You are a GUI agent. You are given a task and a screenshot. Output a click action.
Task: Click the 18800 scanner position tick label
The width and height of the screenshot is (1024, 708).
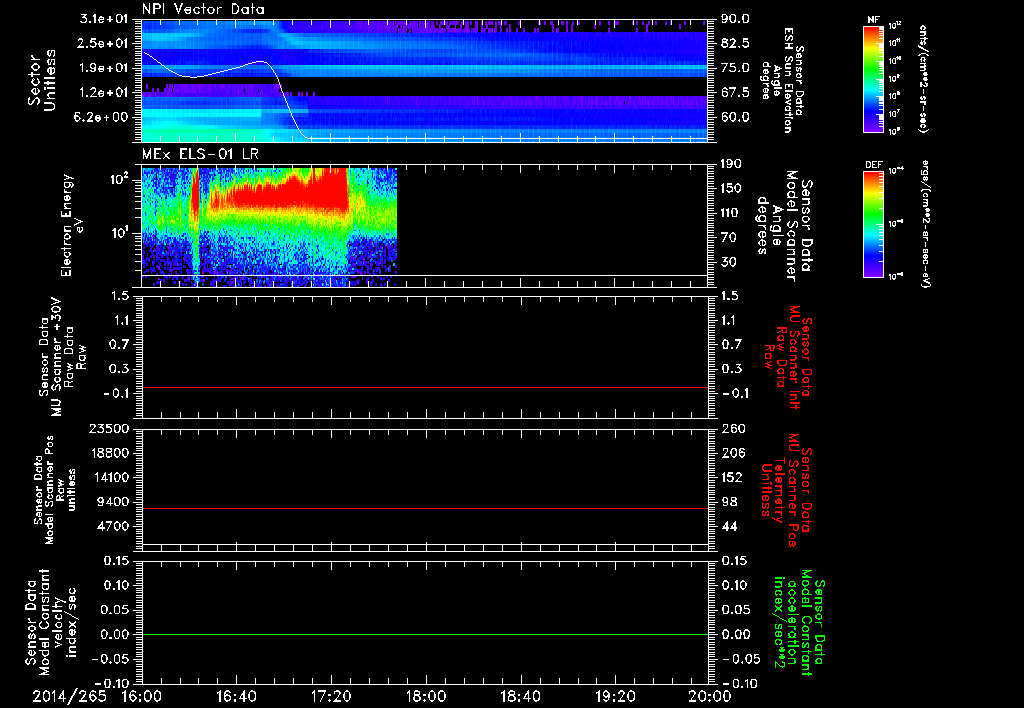click(109, 453)
